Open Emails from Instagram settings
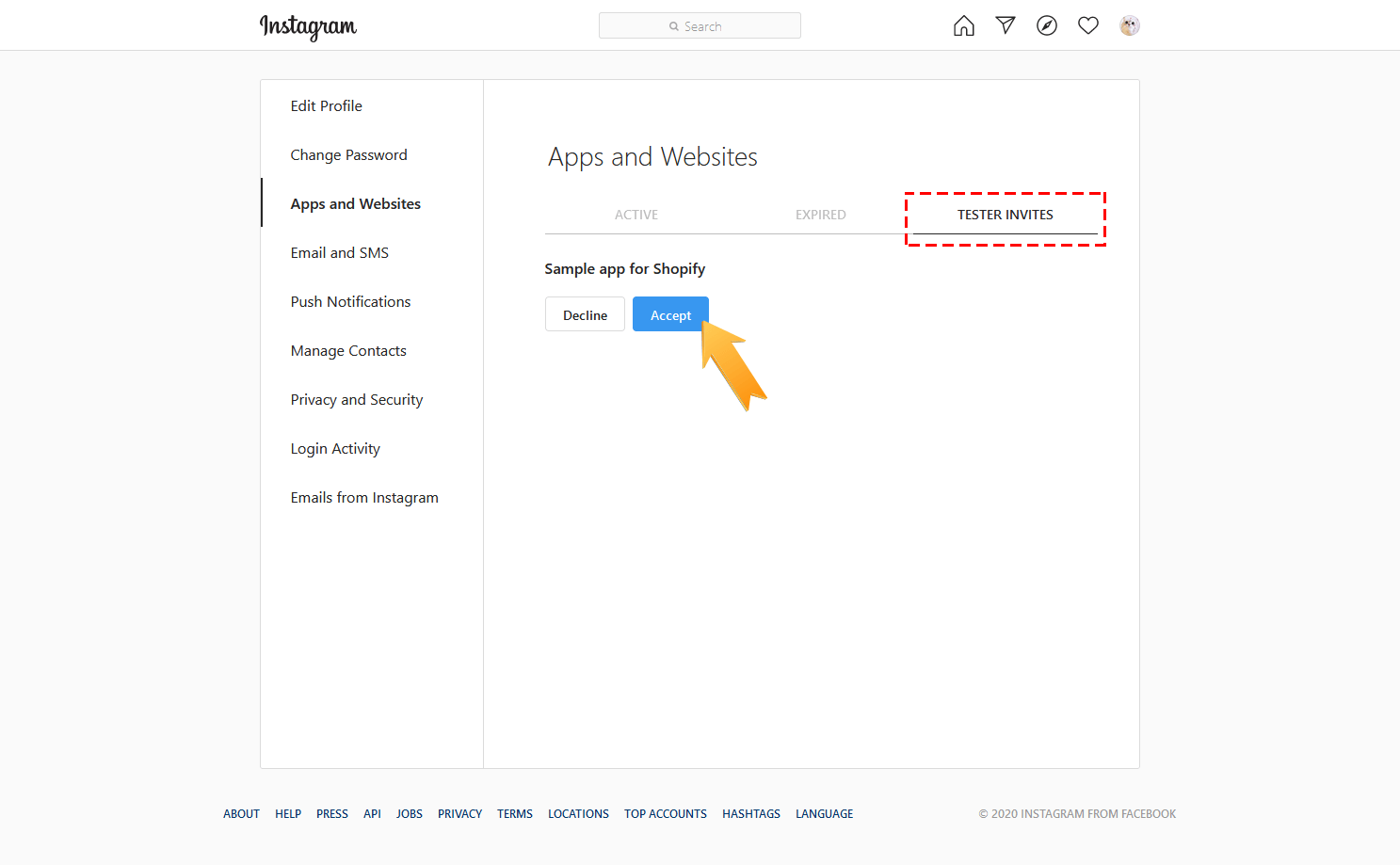This screenshot has width=1400, height=865. (364, 498)
